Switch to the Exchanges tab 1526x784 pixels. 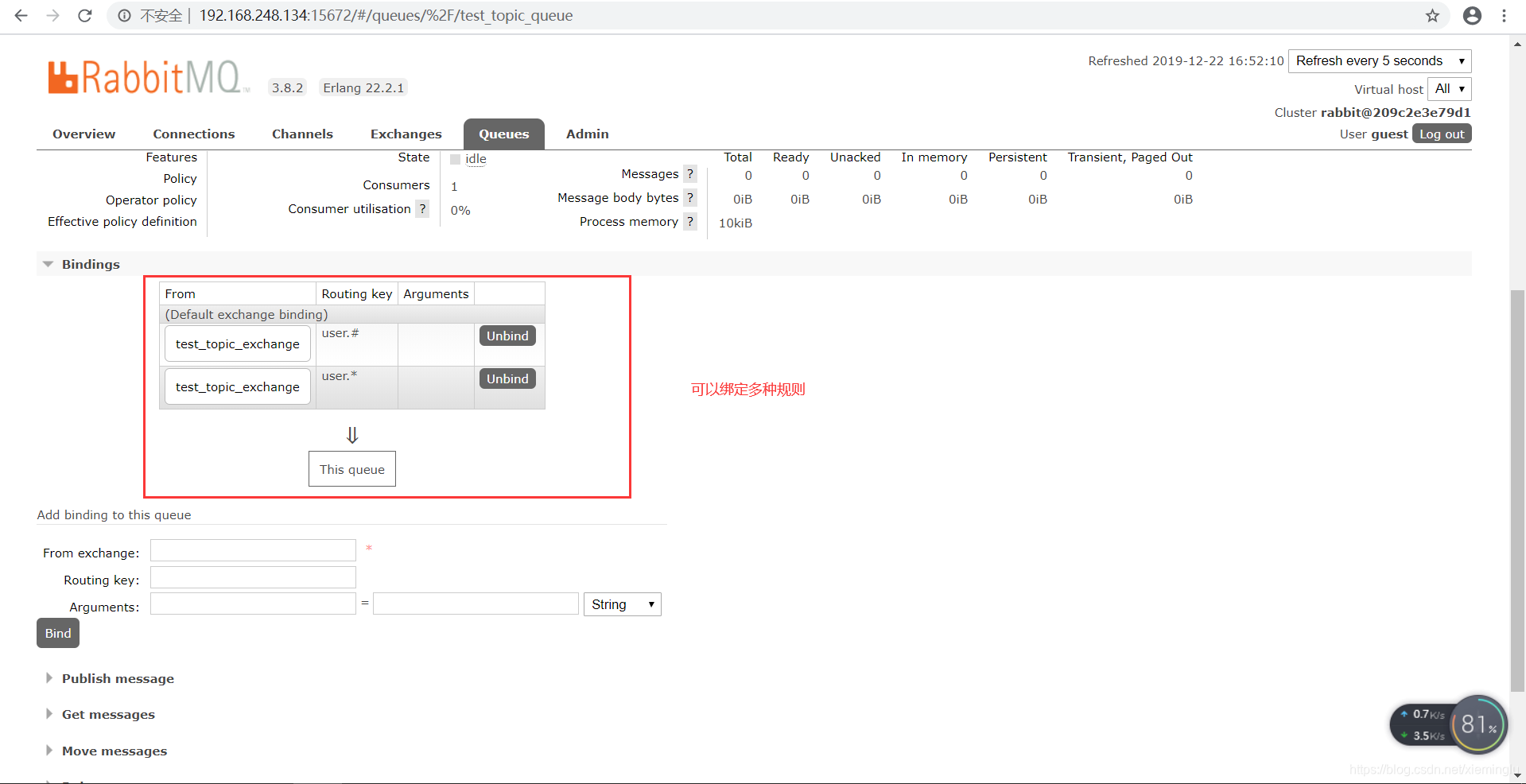pyautogui.click(x=406, y=134)
